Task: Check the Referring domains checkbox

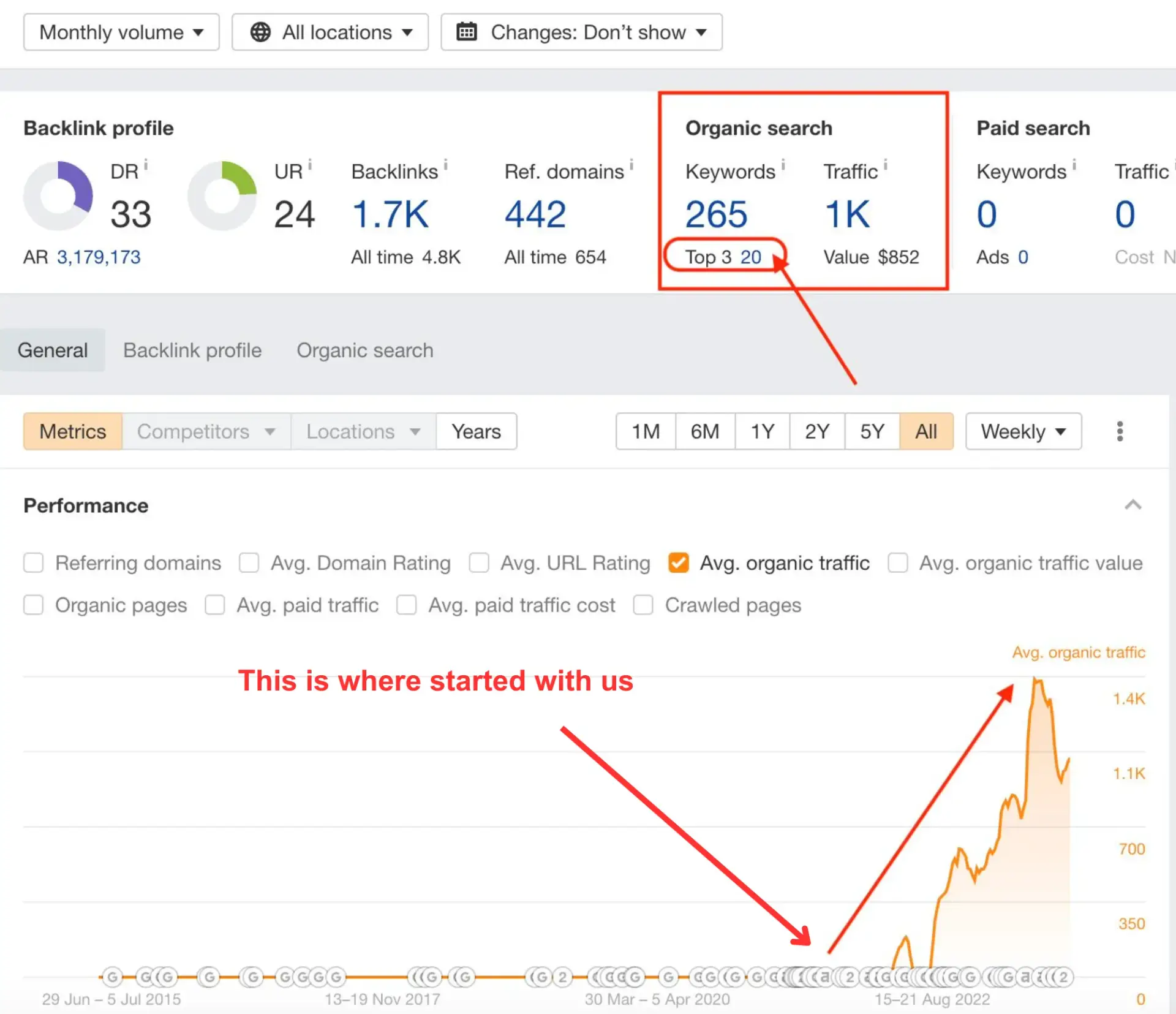Action: pos(34,563)
